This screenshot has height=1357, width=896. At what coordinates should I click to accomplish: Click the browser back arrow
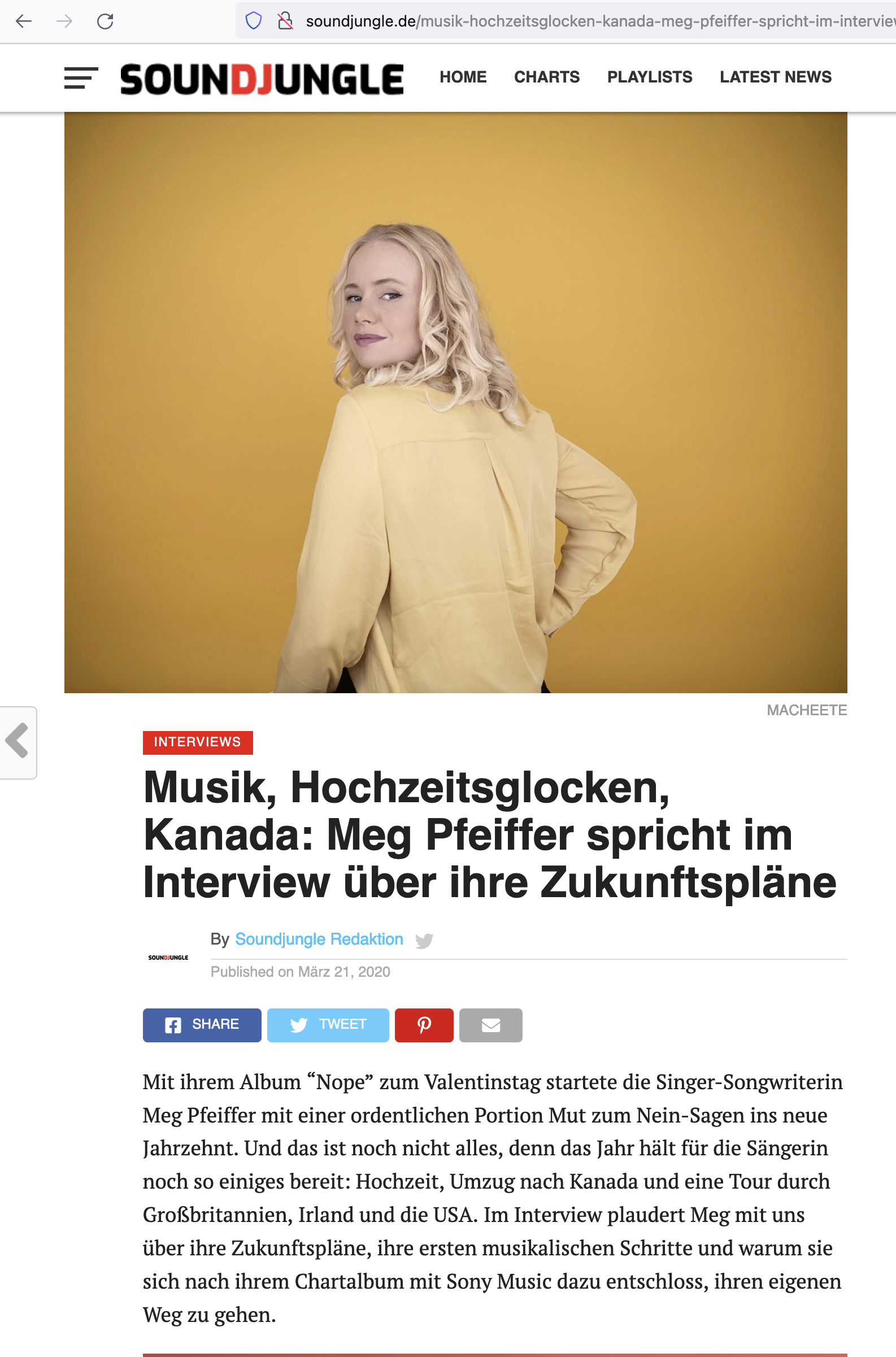23,21
